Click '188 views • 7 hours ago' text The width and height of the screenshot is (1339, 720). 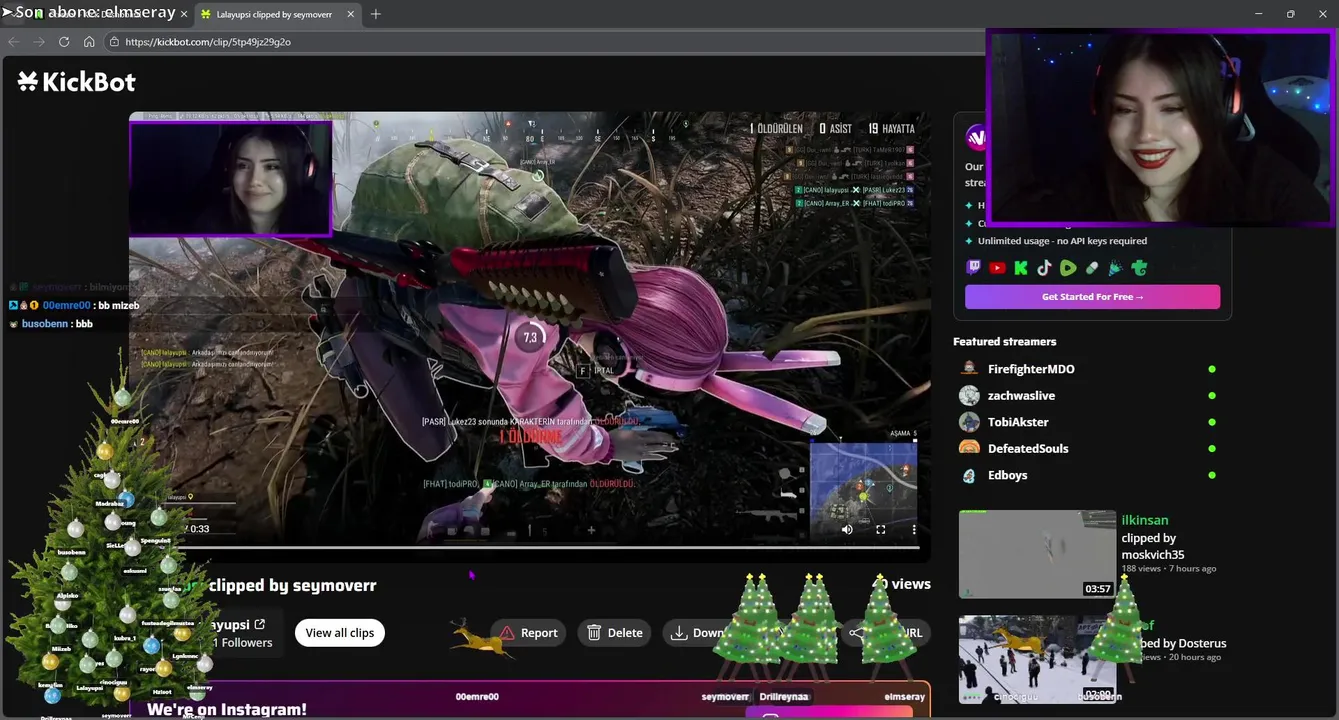point(1169,569)
